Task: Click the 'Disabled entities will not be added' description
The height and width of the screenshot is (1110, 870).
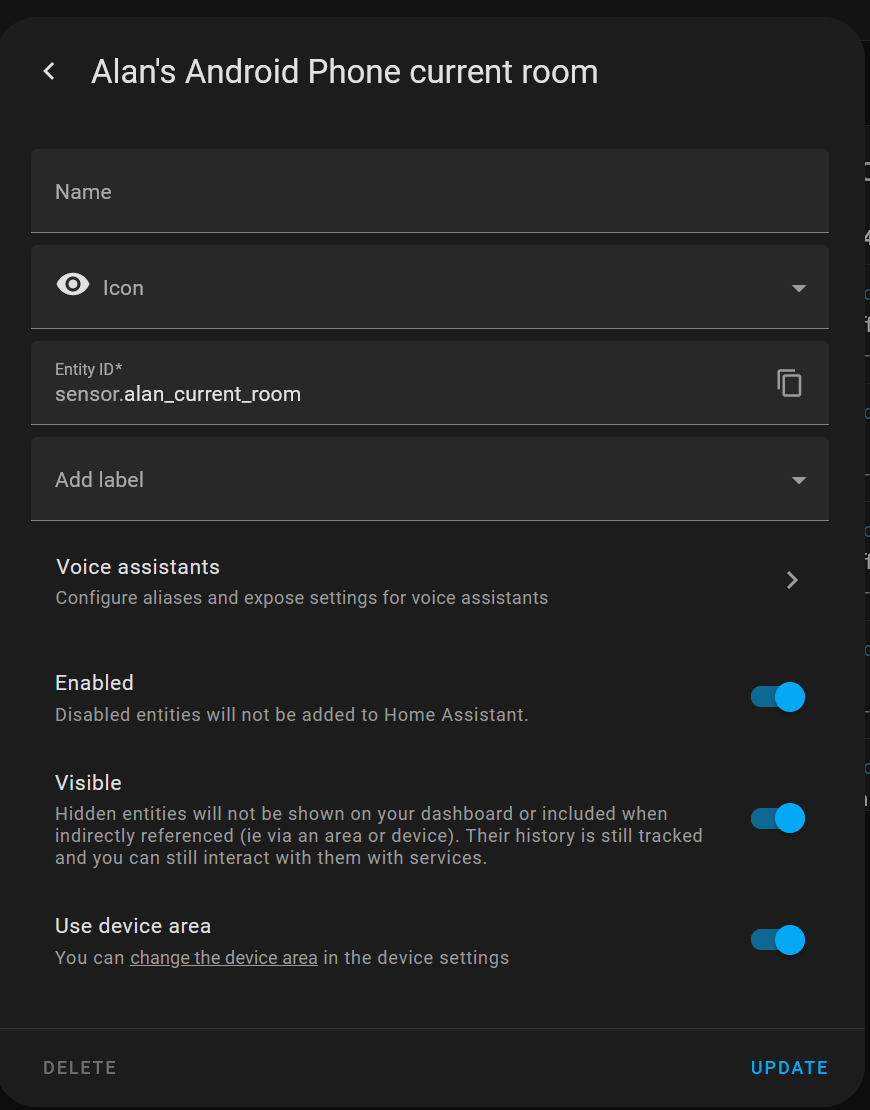Action: tap(292, 715)
